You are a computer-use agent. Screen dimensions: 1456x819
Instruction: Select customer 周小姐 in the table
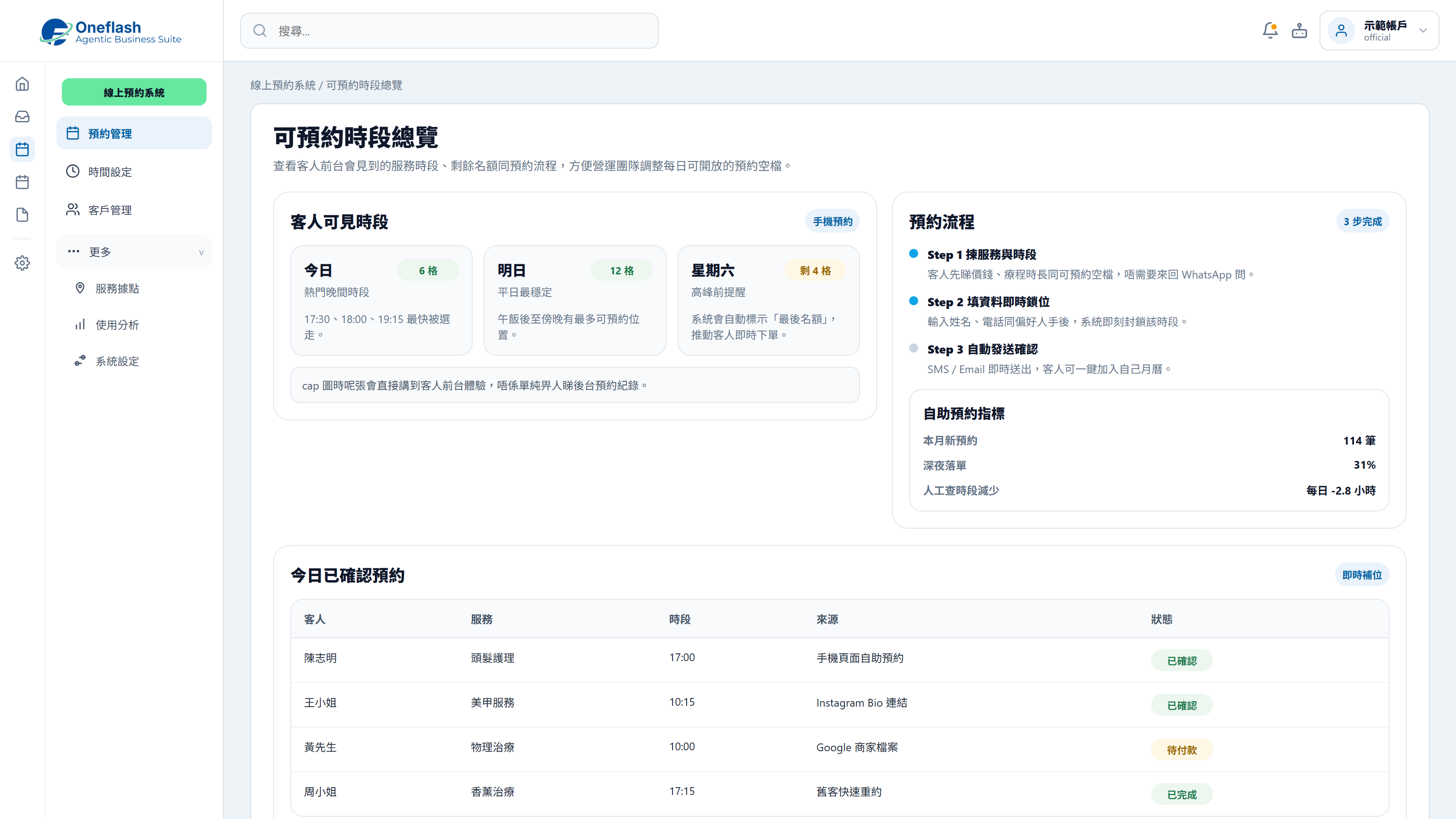[x=320, y=792]
